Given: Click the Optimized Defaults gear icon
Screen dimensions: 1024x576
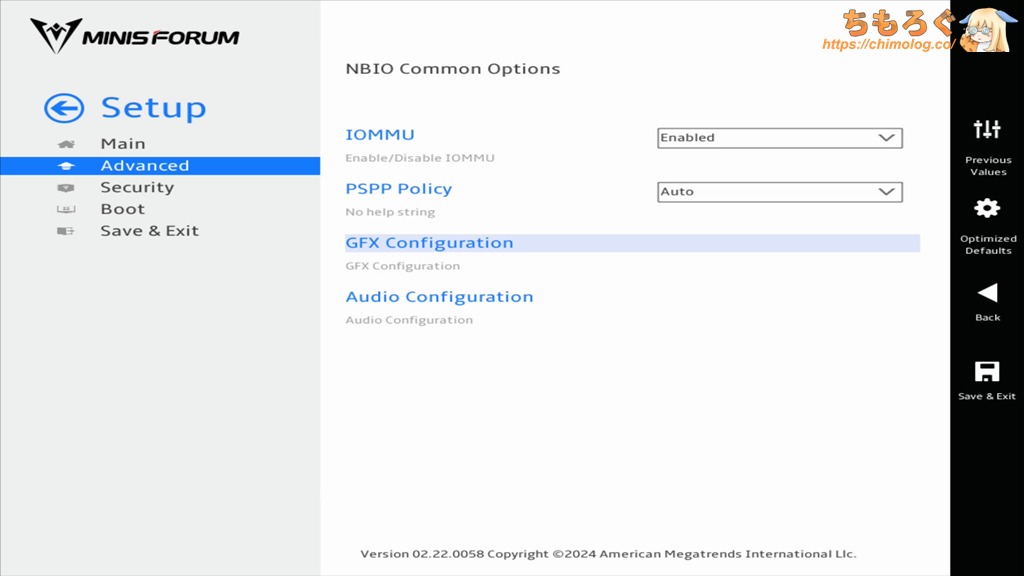Looking at the screenshot, I should click(x=987, y=208).
